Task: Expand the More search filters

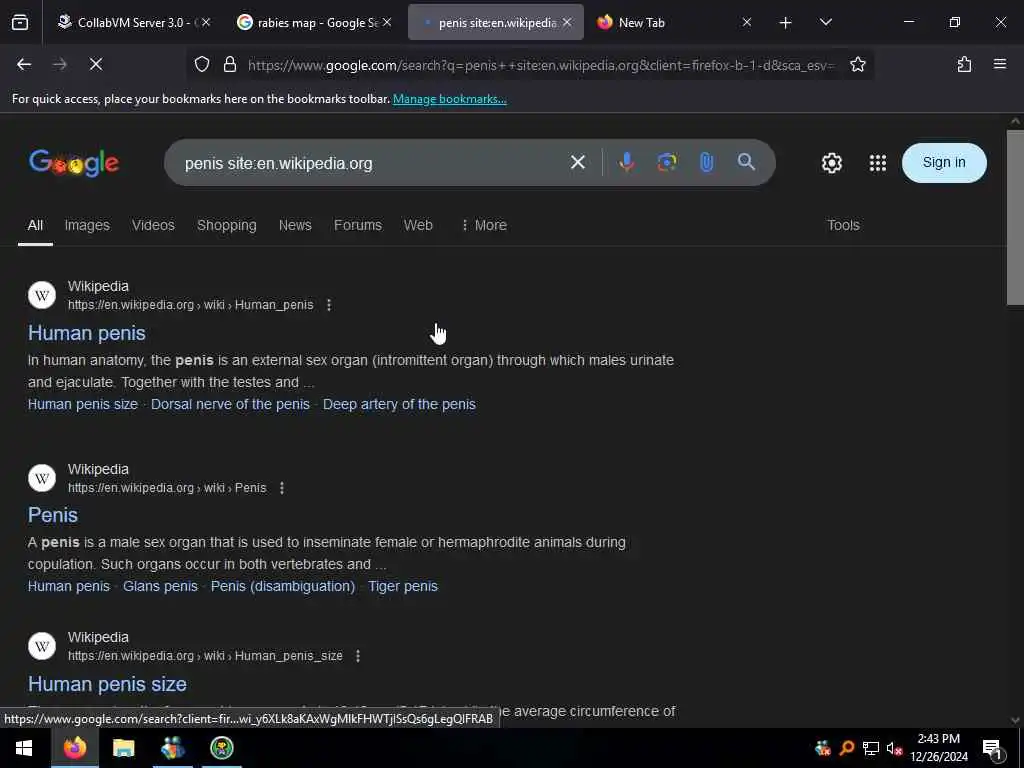Action: tap(484, 225)
